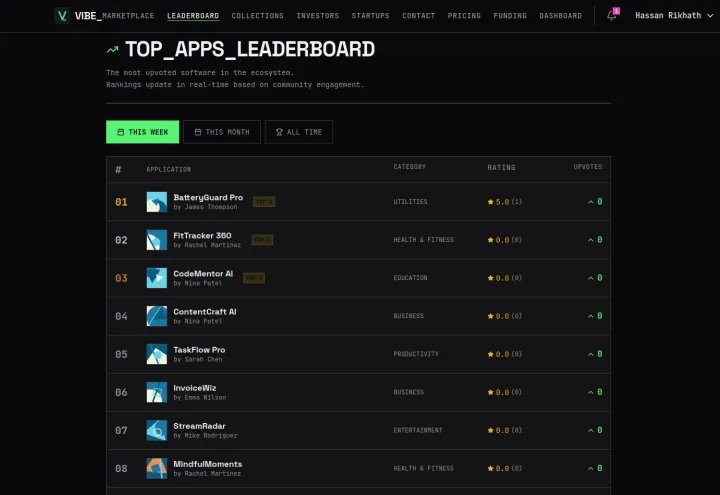Click the Top 3 badge on CodeMentor AI
The image size is (720, 495).
[254, 278]
